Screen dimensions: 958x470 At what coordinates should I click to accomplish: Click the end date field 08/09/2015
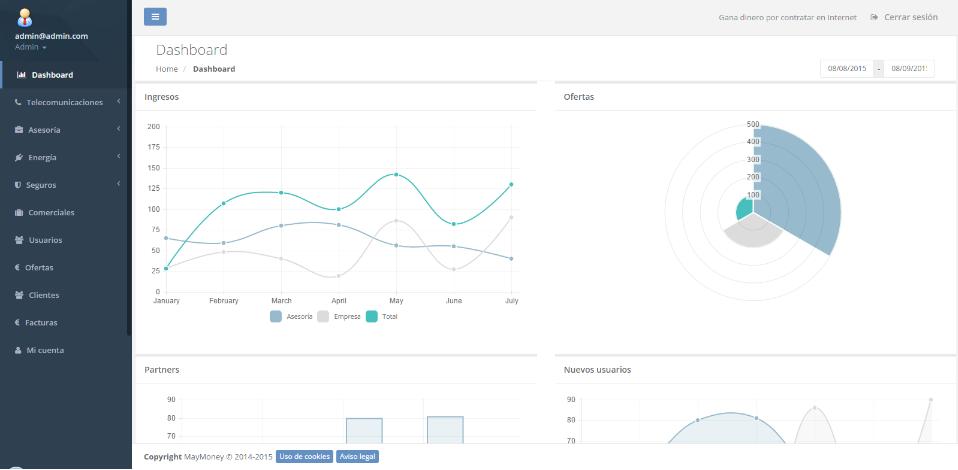point(909,68)
